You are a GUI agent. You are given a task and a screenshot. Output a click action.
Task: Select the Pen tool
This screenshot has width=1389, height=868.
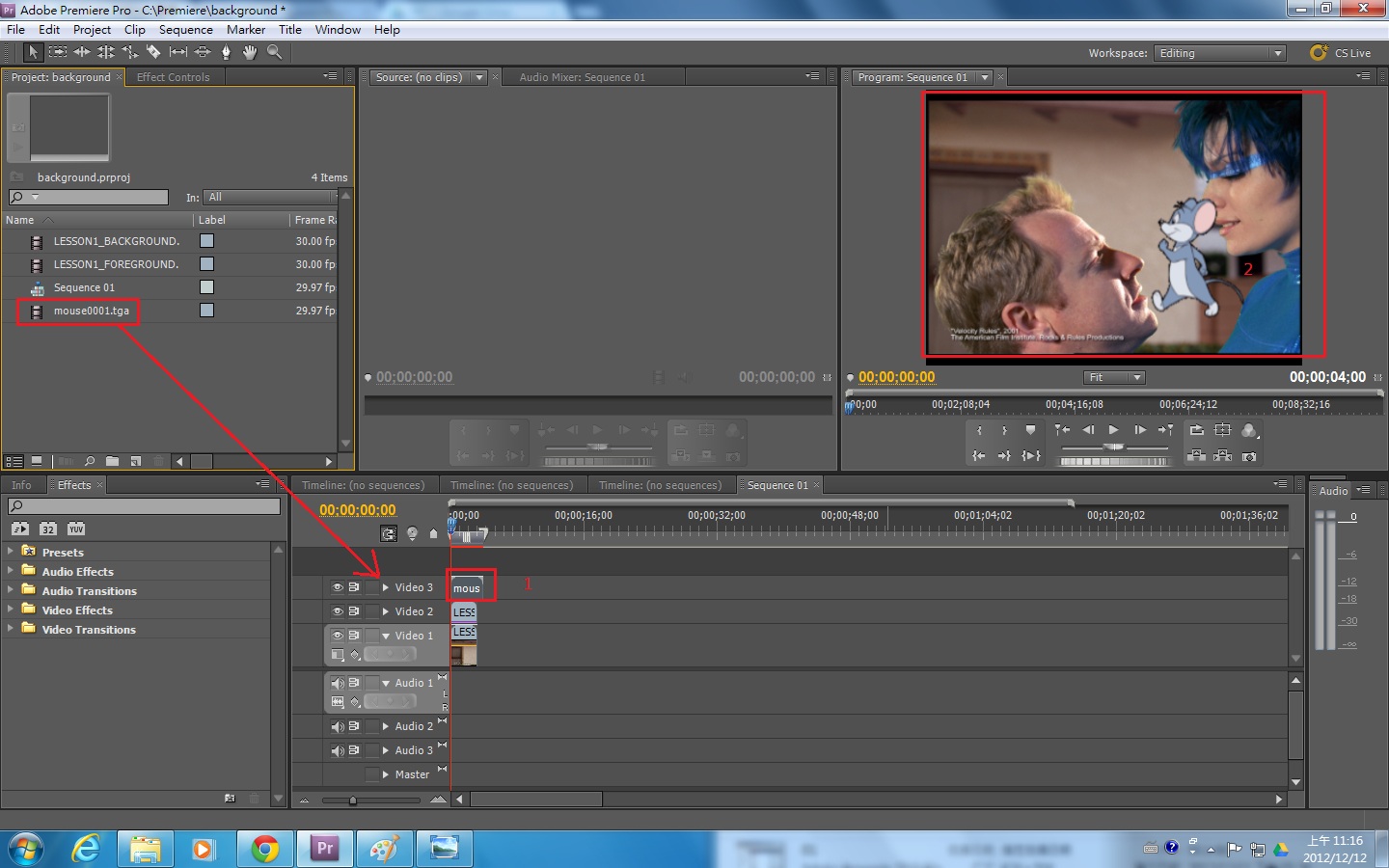coord(227,52)
